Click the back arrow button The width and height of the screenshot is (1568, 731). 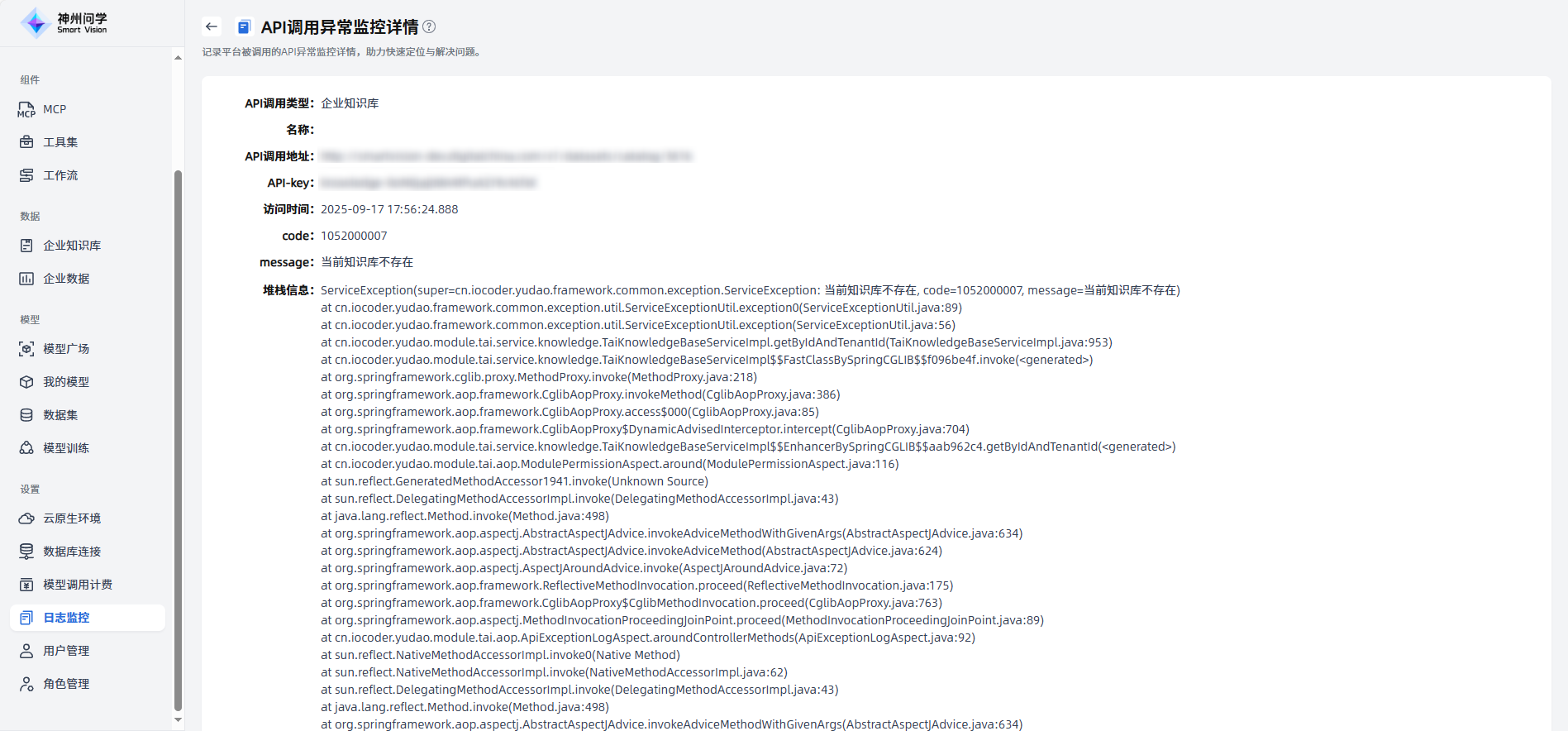pos(212,26)
